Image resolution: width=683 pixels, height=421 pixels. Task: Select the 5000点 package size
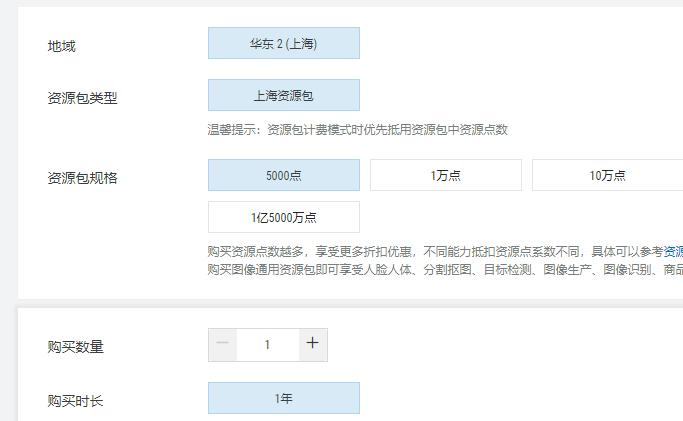pyautogui.click(x=284, y=175)
